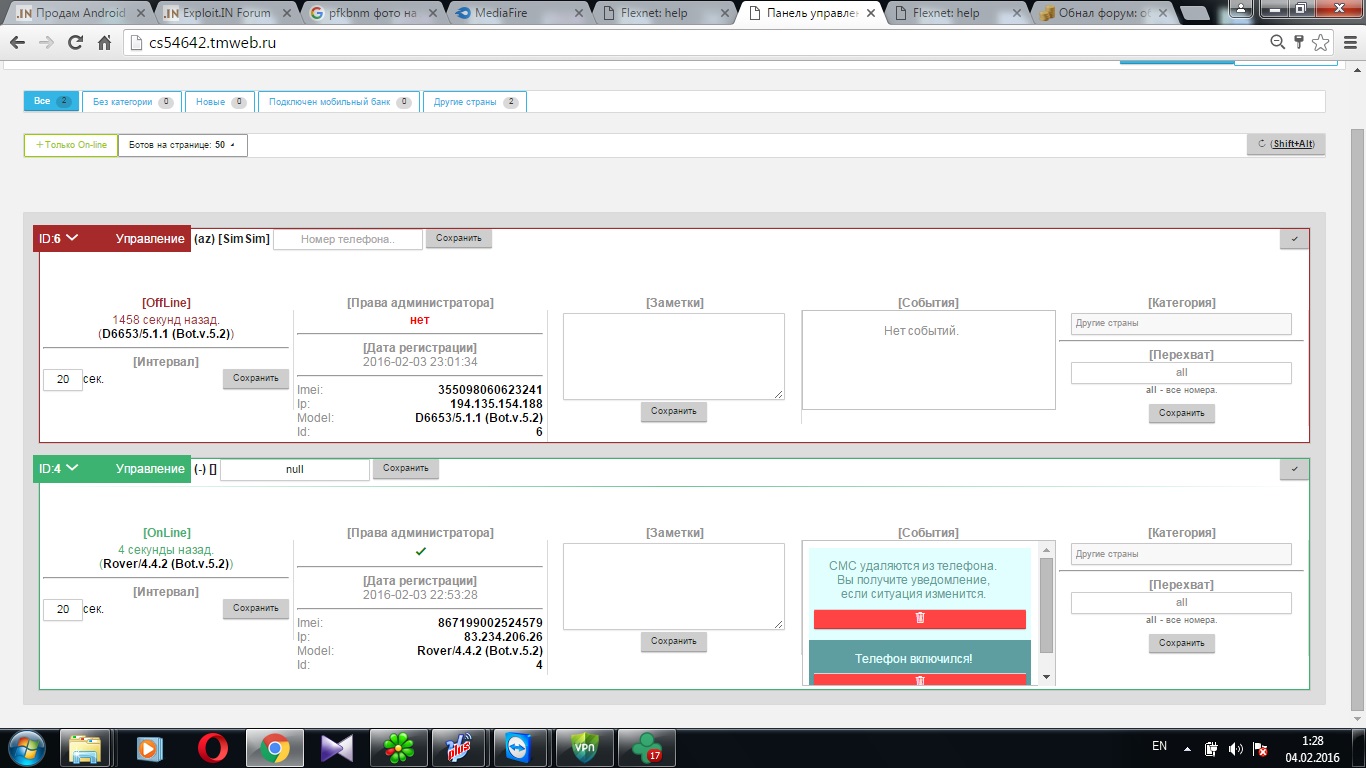Open the Категория field for ID:6
This screenshot has height=768, width=1366.
[1181, 323]
